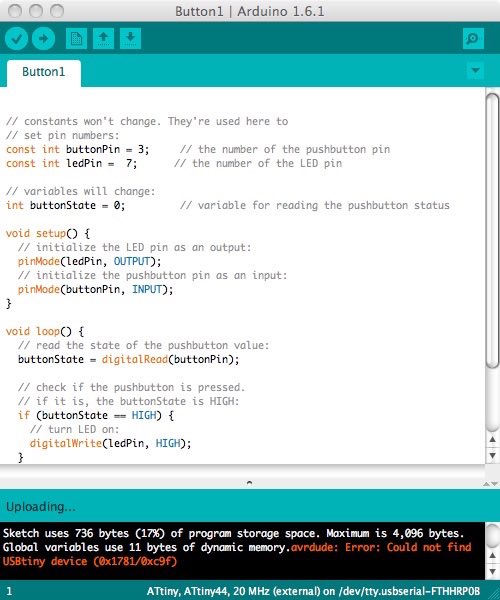Screen dimensions: 500x600
Task: Click the divider collapse arrows near console
Action: (490, 484)
